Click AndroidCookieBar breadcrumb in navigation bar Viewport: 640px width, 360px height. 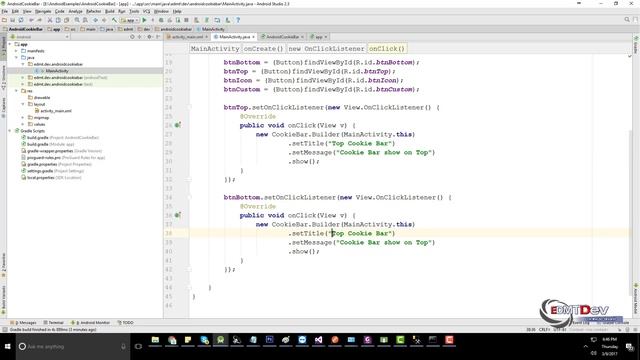23,29
